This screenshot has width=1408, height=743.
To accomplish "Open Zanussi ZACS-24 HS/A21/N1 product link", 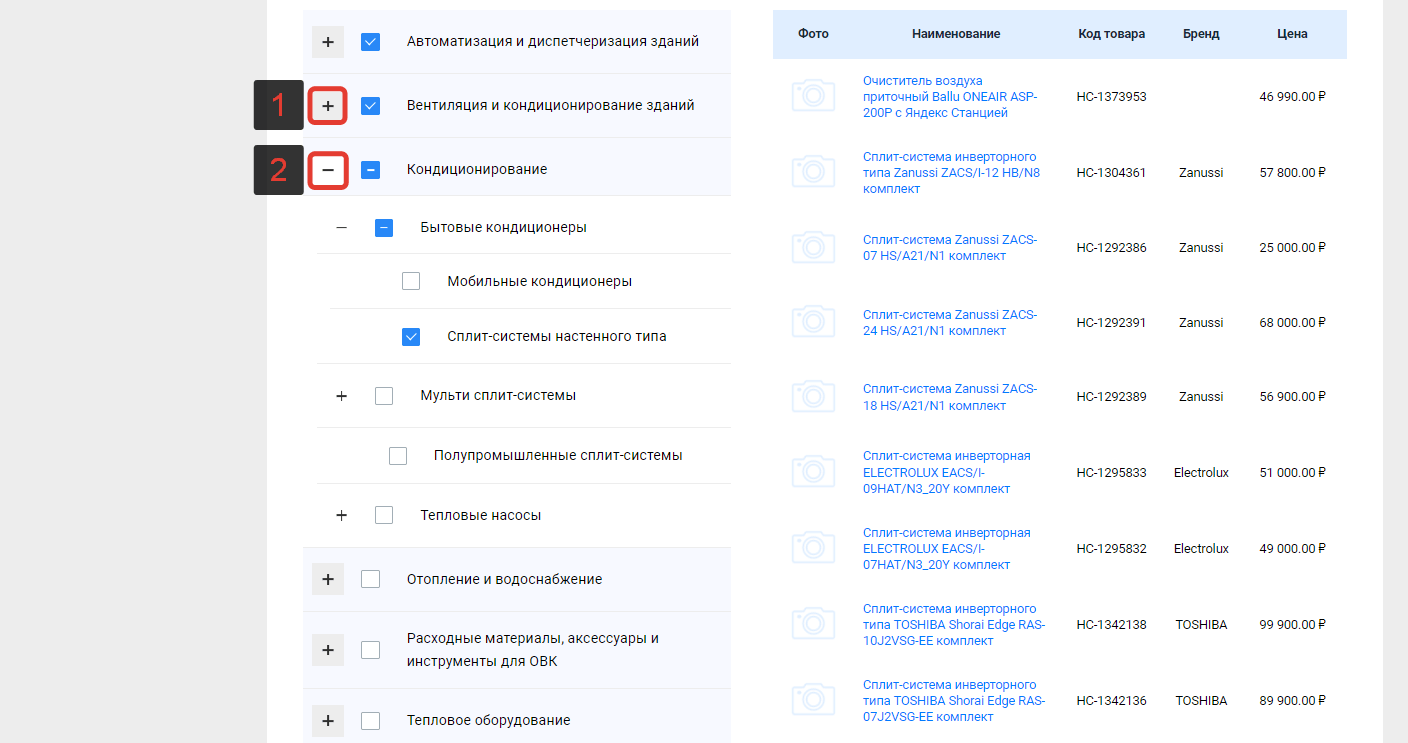I will tap(950, 323).
